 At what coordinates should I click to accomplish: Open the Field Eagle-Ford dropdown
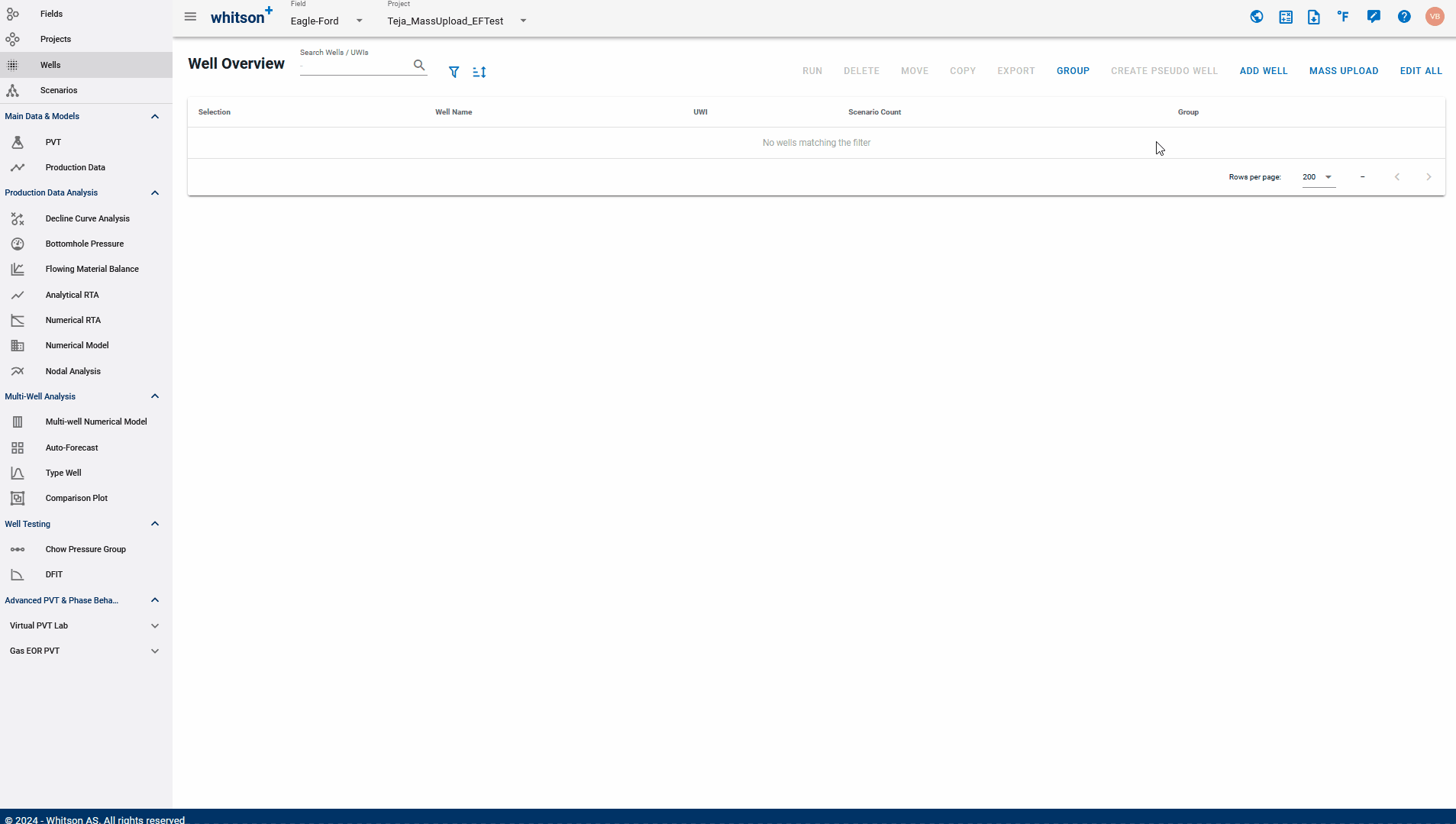[327, 21]
